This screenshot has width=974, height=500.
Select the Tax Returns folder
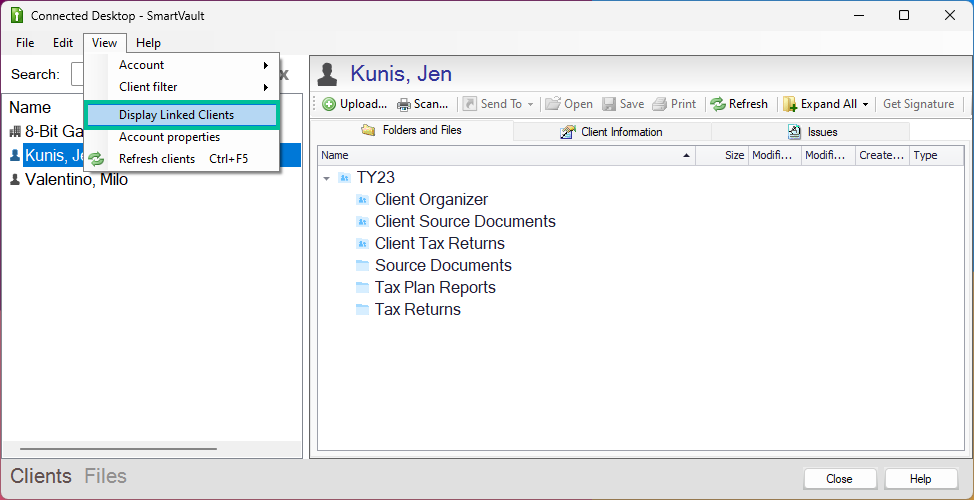point(418,309)
